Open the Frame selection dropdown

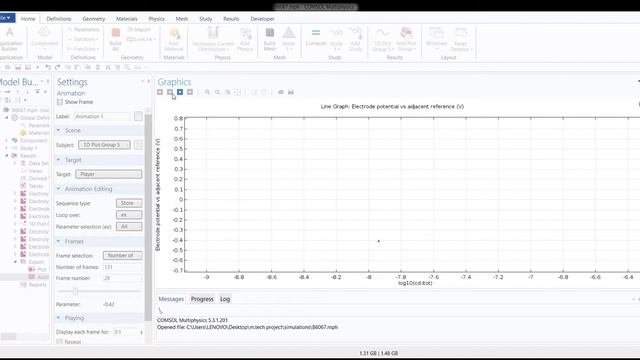(122, 256)
